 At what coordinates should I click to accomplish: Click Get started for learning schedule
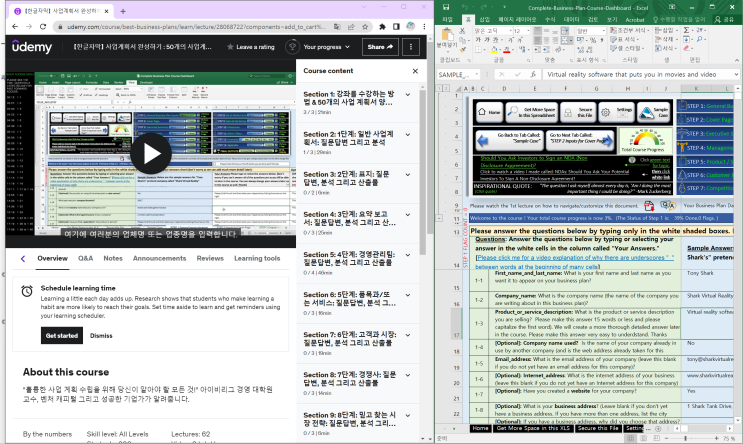[62, 335]
